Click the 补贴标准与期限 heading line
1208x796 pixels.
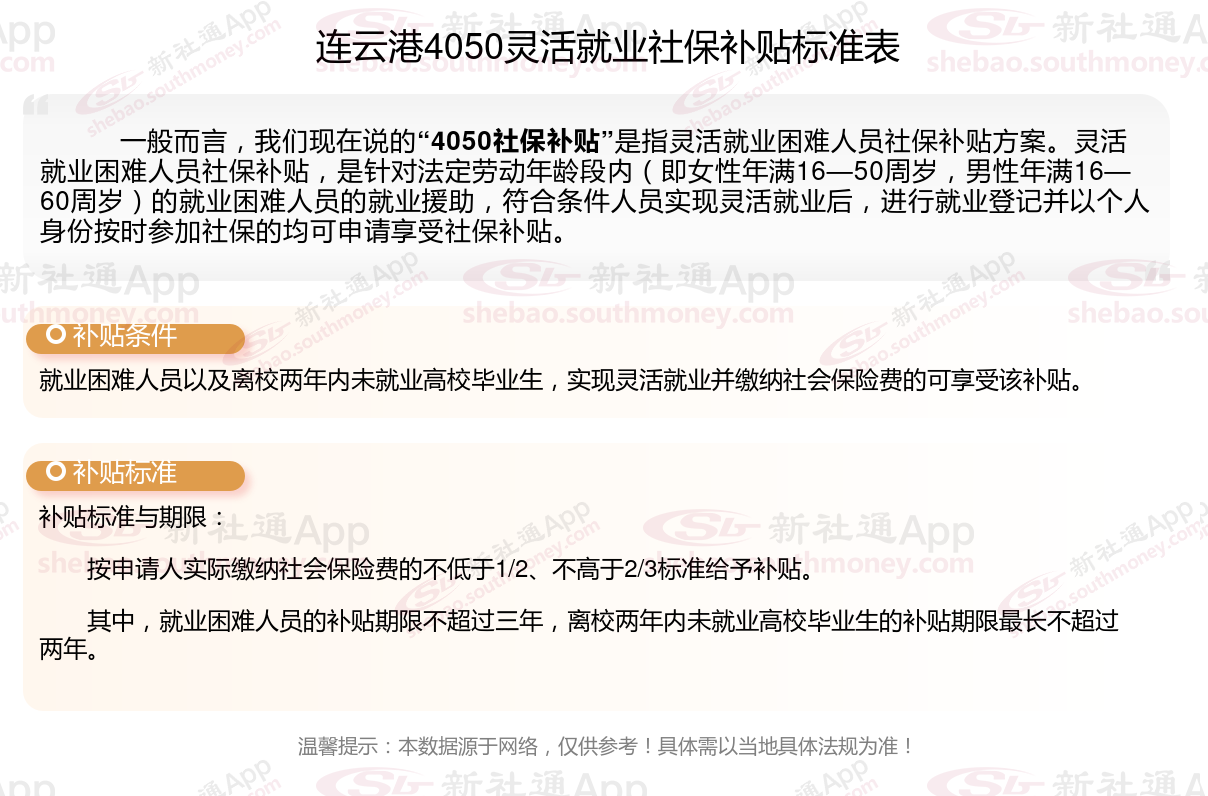133,518
